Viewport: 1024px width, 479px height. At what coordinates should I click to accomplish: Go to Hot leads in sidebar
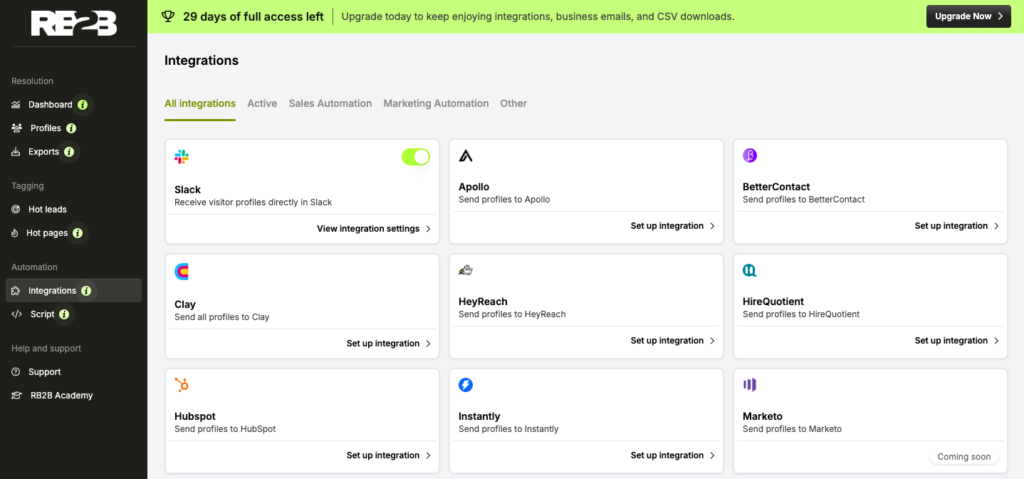pyautogui.click(x=47, y=209)
